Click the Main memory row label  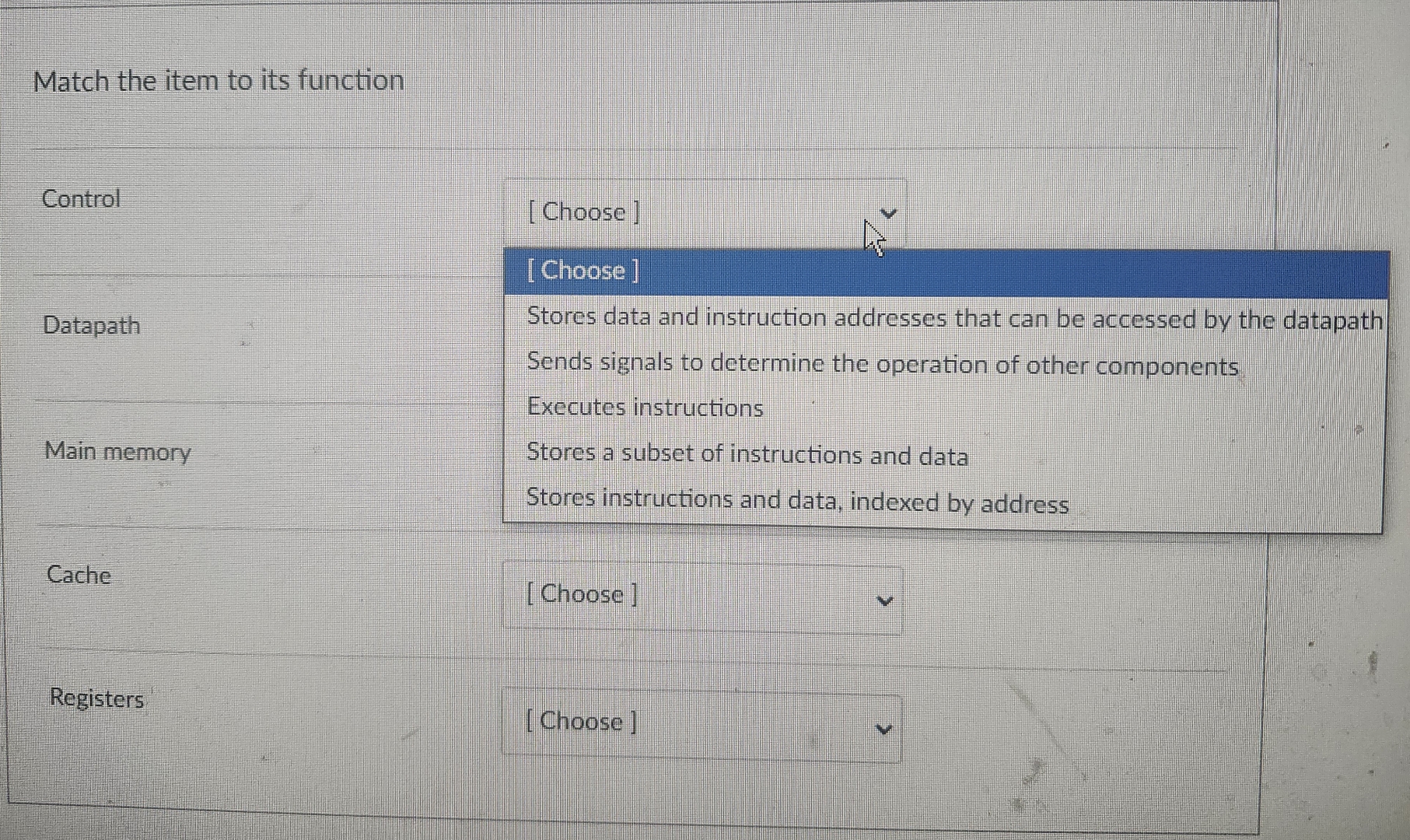coord(117,452)
